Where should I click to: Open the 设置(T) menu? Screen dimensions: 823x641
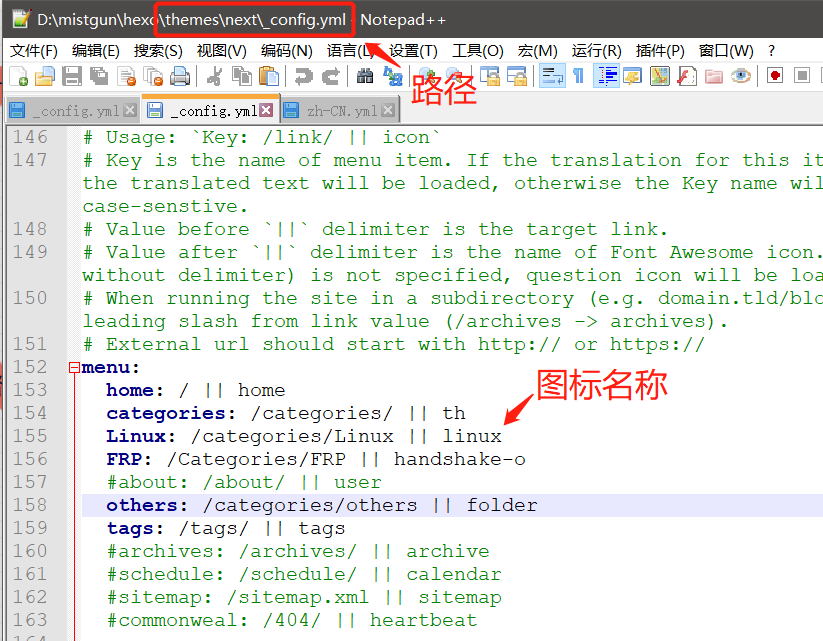pyautogui.click(x=414, y=51)
